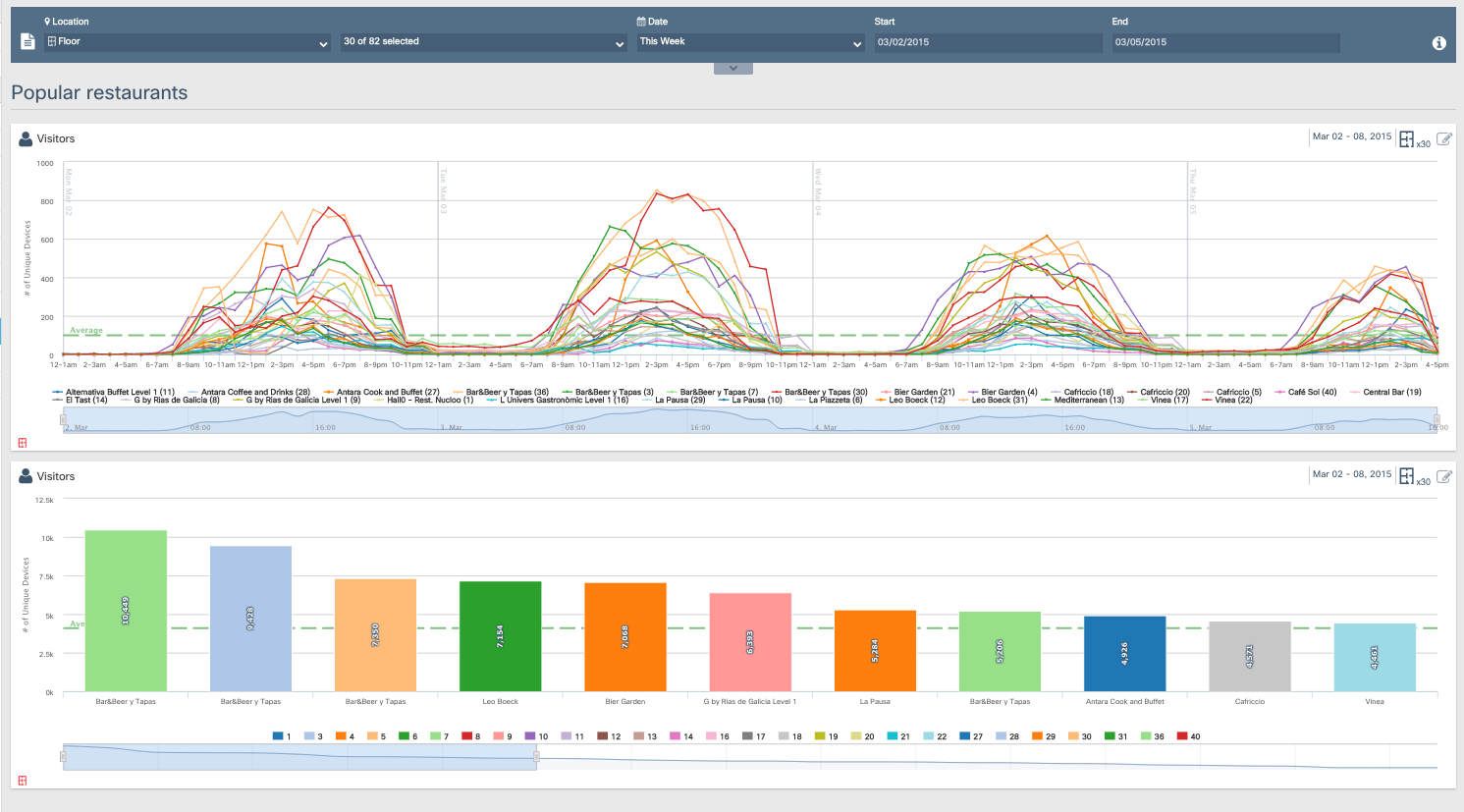Click right handle of bar chart range slider
The height and width of the screenshot is (812, 1464).
click(x=536, y=757)
